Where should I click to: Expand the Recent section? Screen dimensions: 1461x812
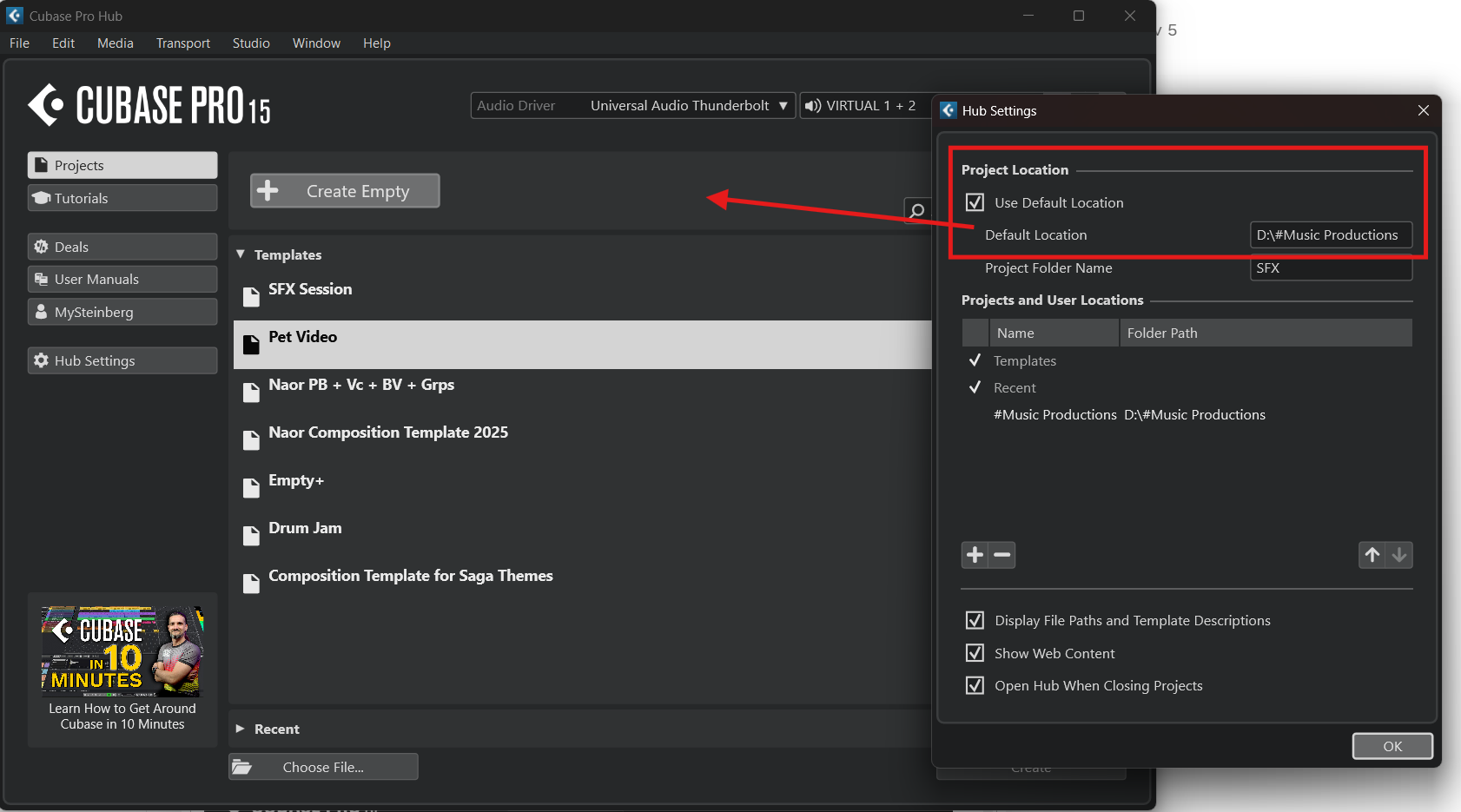click(241, 729)
